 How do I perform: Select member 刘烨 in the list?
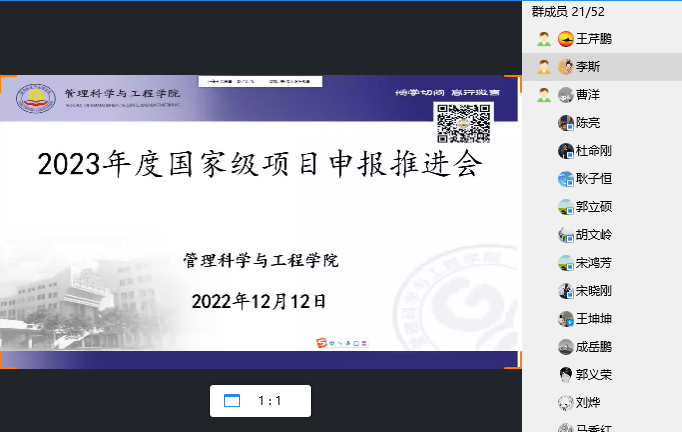point(588,403)
